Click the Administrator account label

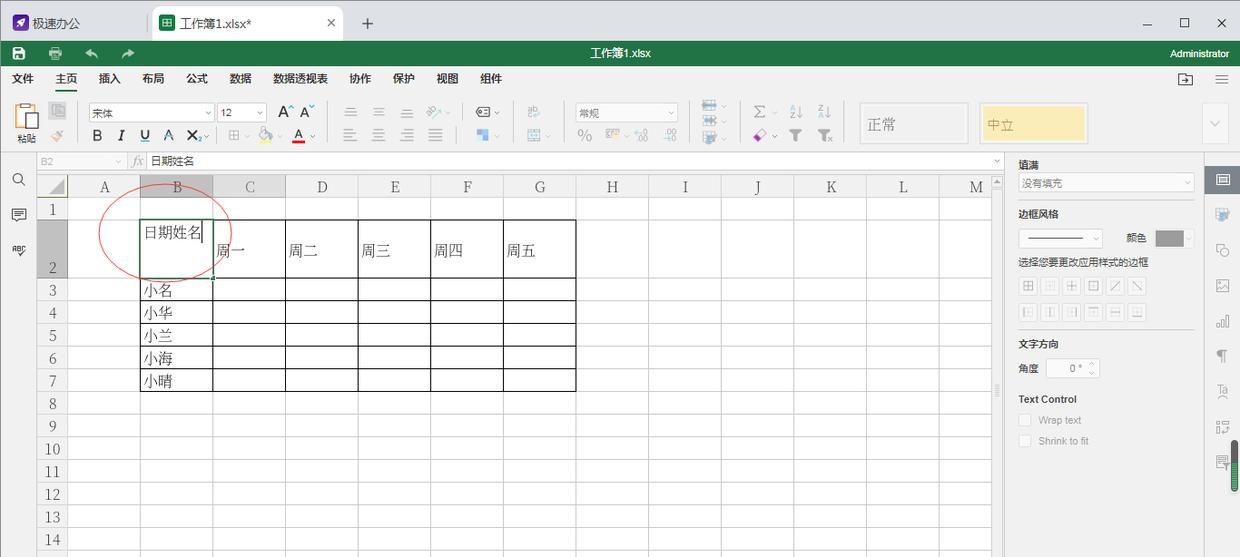point(1199,53)
